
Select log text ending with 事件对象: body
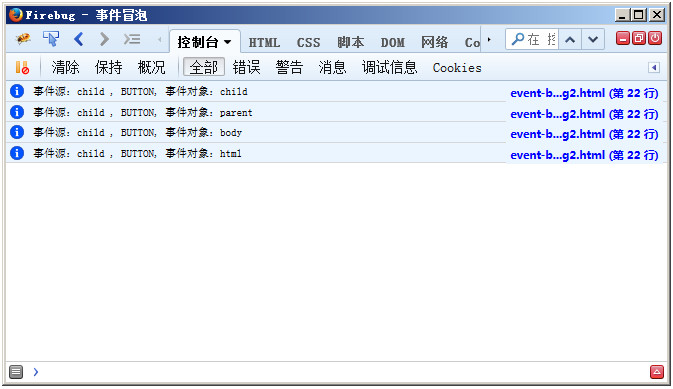click(x=138, y=133)
